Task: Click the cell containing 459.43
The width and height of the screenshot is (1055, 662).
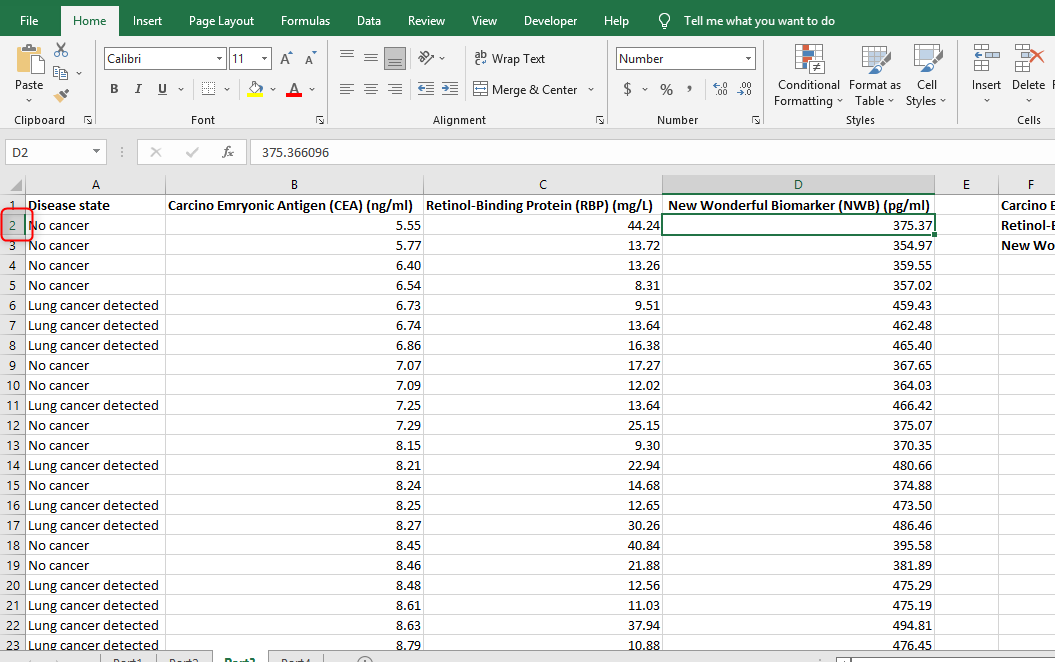Action: [798, 305]
